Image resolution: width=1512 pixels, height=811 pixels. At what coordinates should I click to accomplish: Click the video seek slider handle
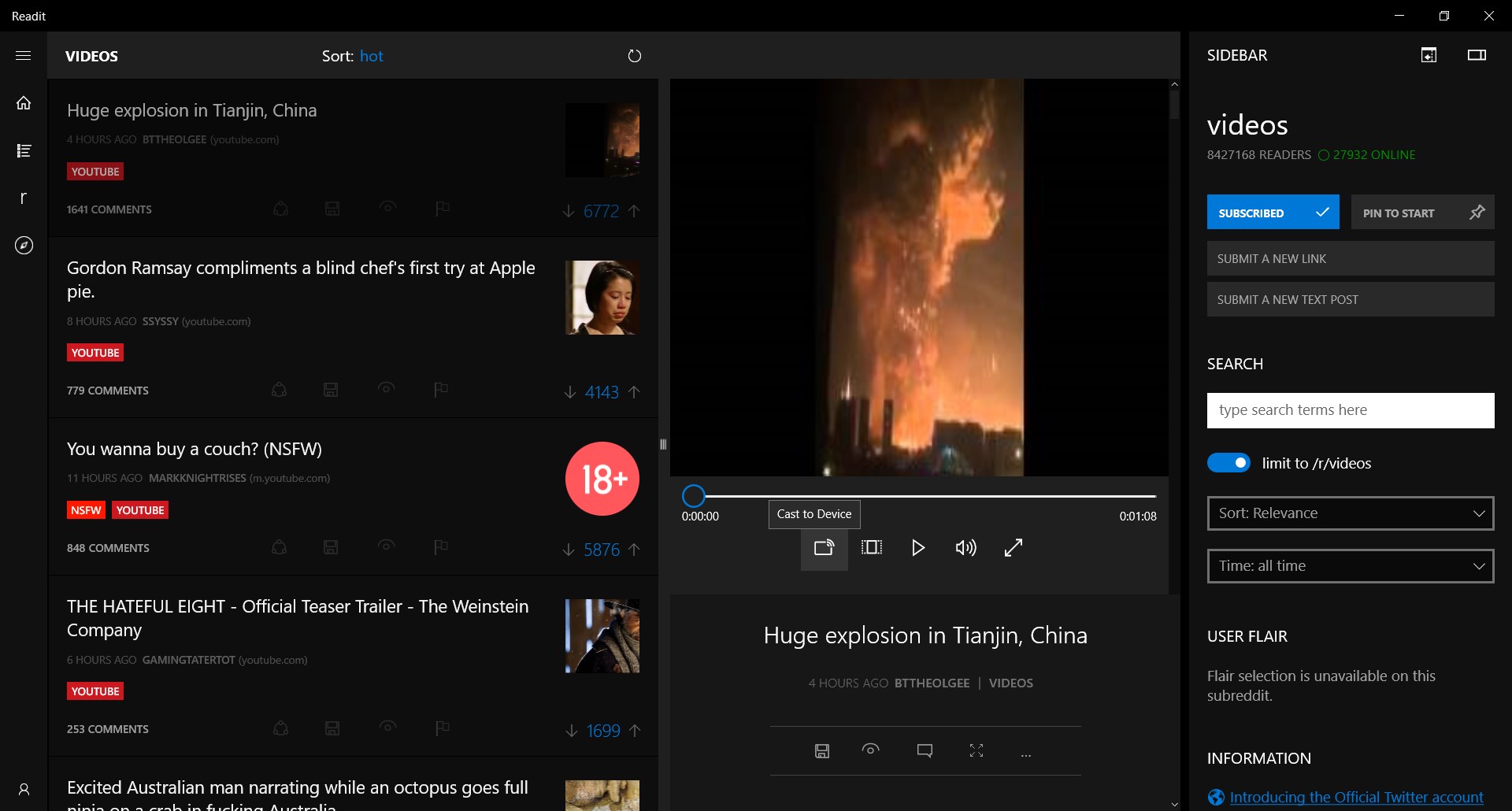[x=693, y=496]
